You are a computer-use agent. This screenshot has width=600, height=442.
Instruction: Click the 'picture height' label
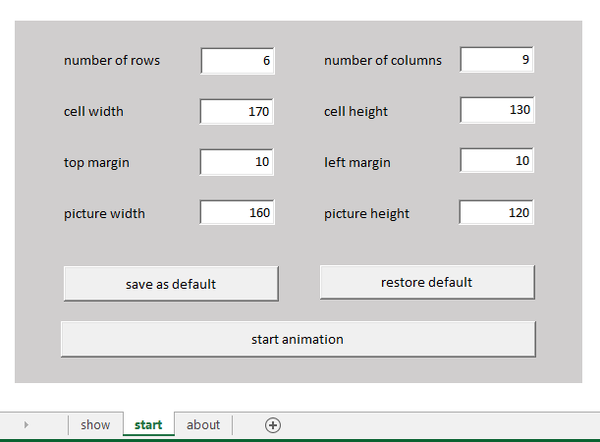pos(367,214)
